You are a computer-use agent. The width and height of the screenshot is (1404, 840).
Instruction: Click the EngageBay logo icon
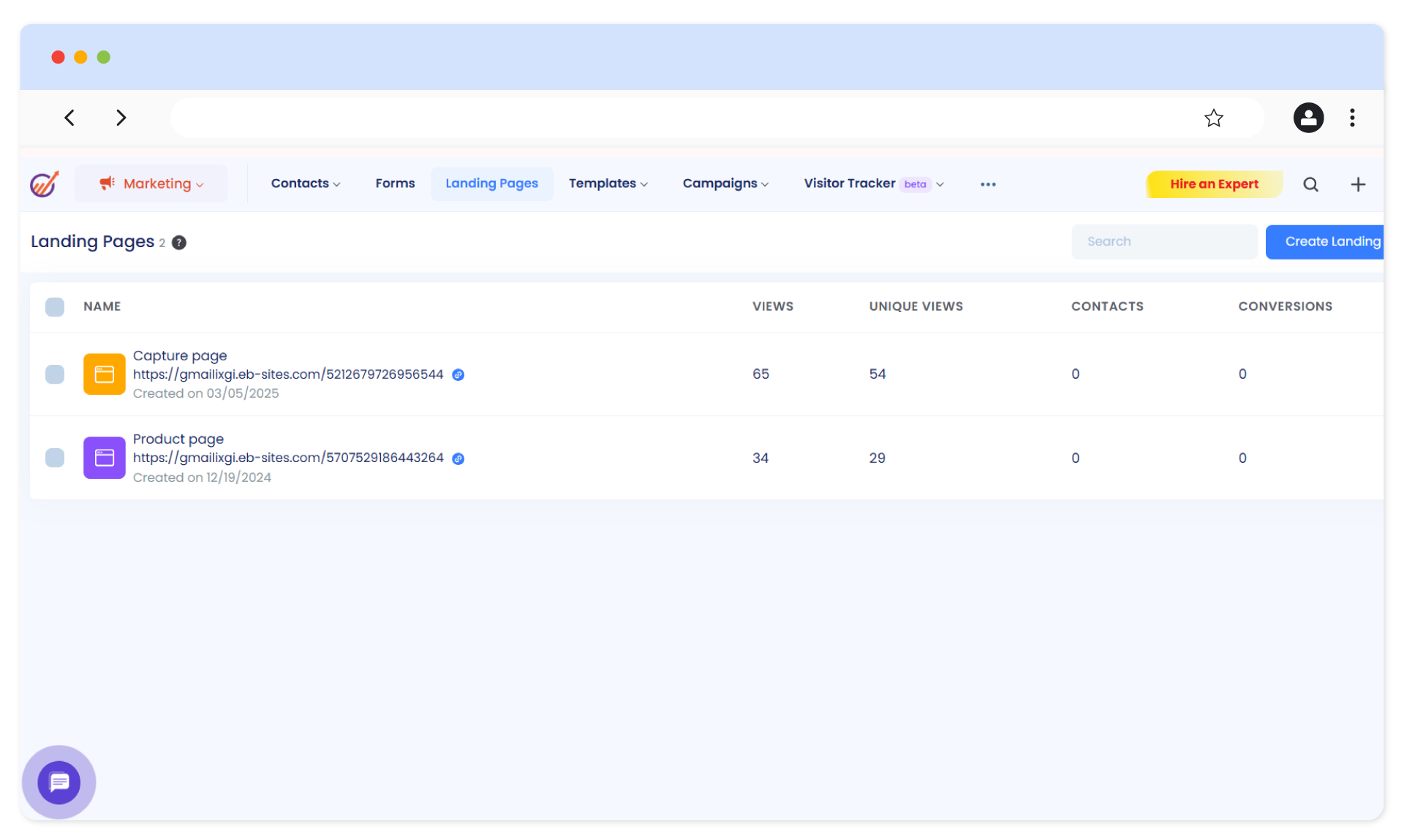pos(44,183)
